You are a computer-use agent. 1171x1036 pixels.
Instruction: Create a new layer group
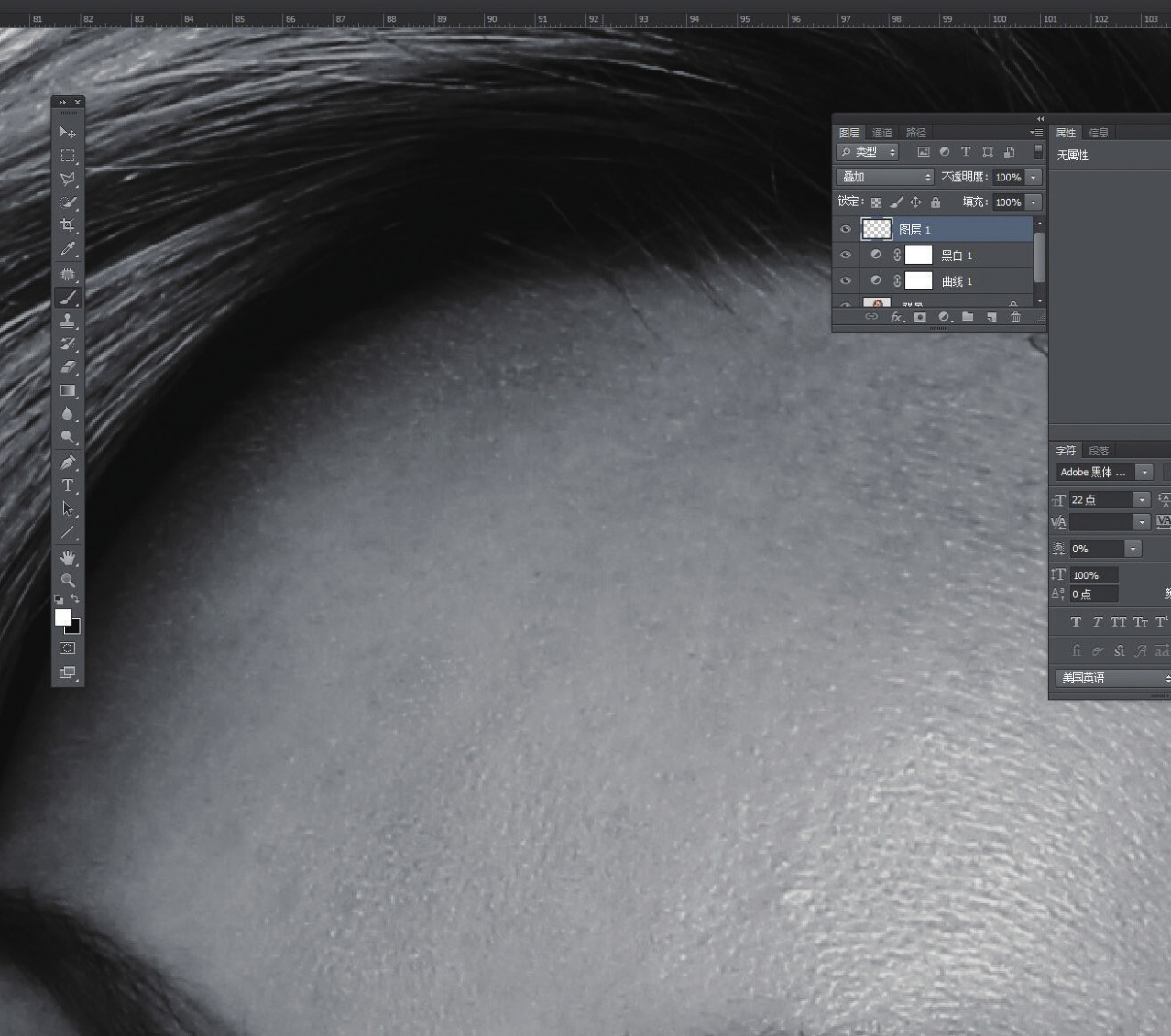pyautogui.click(x=968, y=317)
